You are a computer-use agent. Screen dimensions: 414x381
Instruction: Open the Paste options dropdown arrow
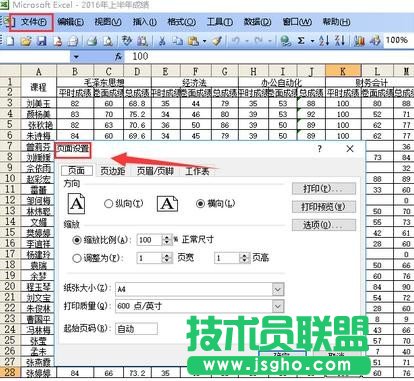coord(204,41)
